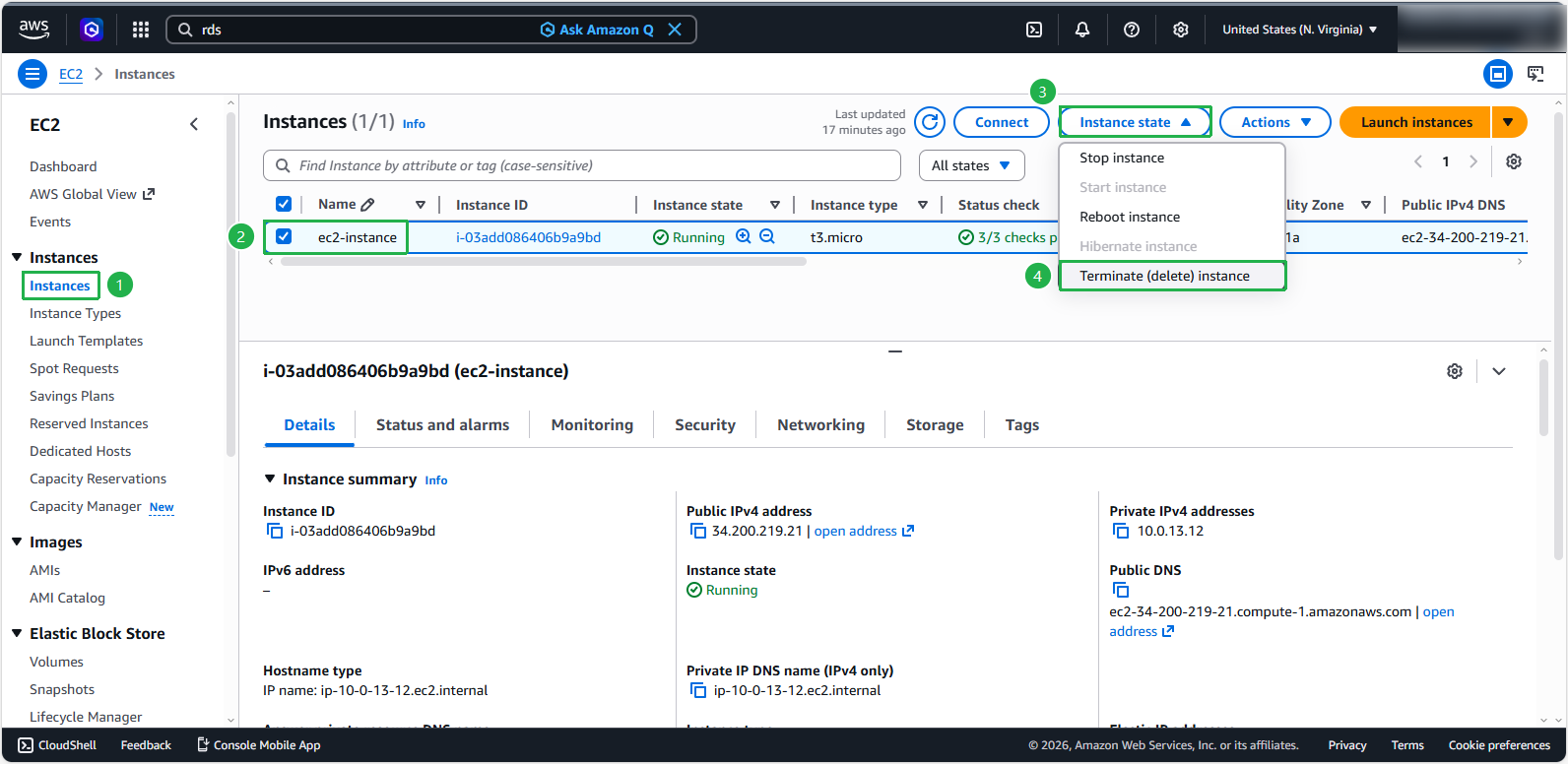The image size is (1568, 764).
Task: Click the edit pencil next to Name column
Action: click(368, 205)
